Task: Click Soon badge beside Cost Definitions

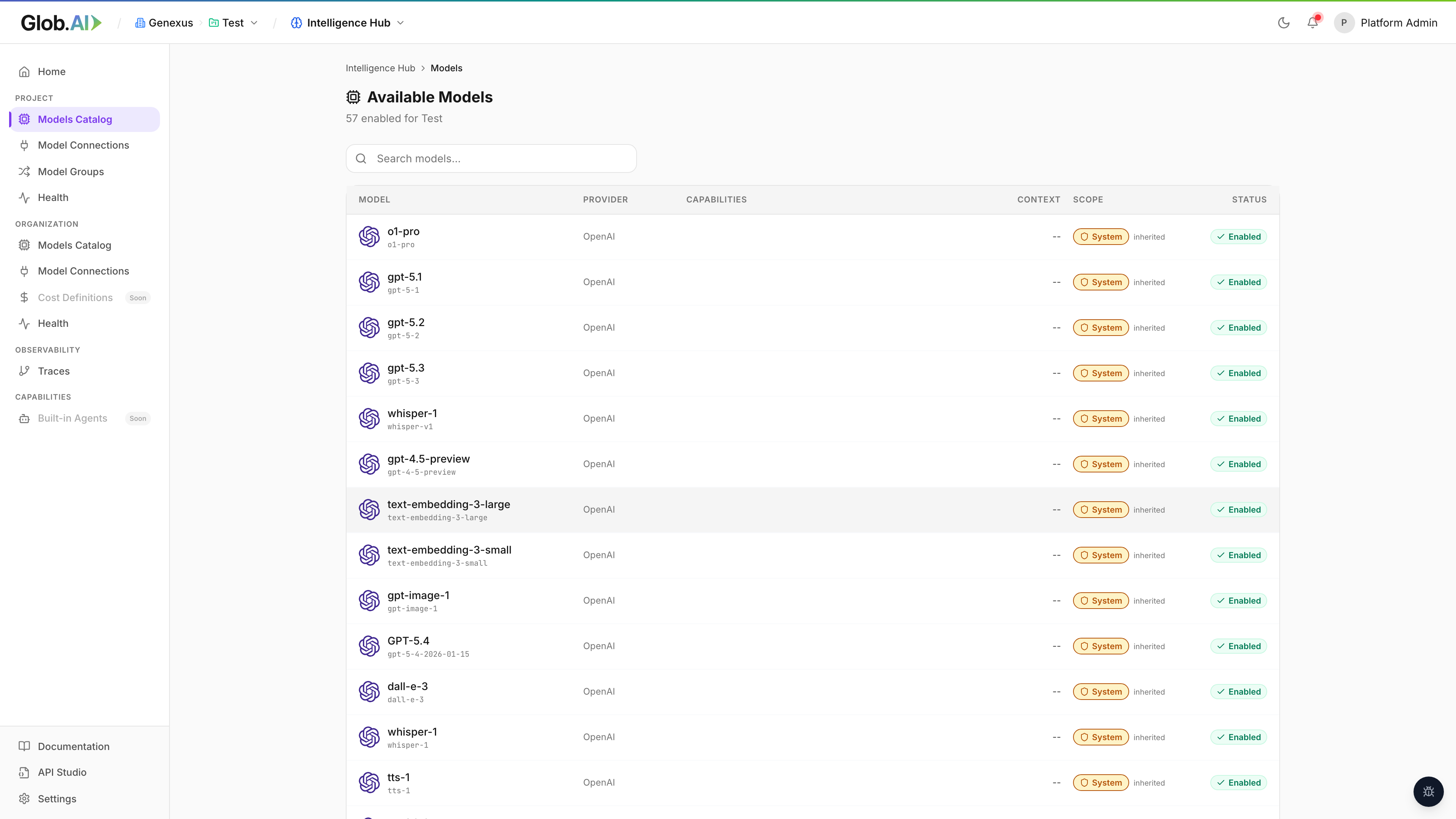Action: tap(138, 298)
